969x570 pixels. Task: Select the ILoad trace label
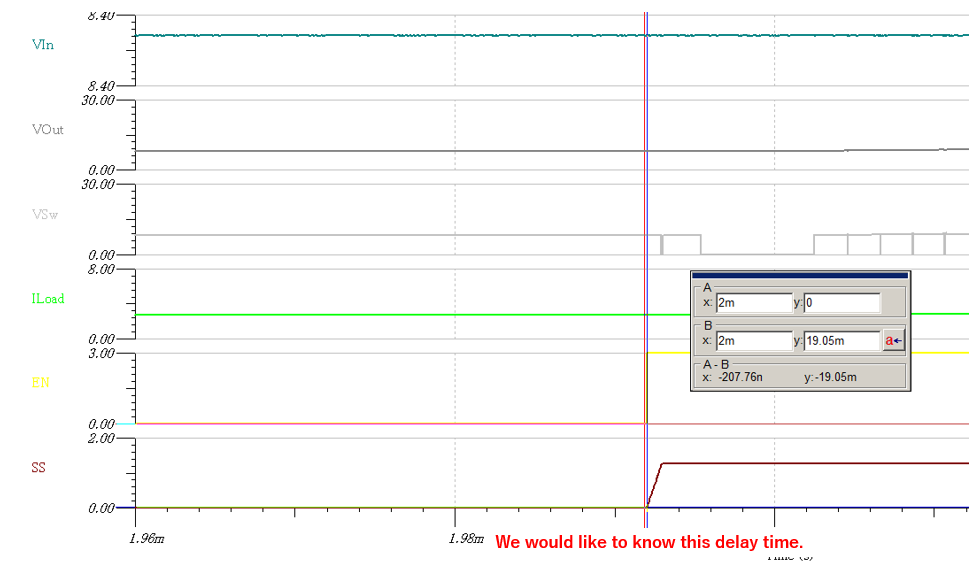coord(48,299)
